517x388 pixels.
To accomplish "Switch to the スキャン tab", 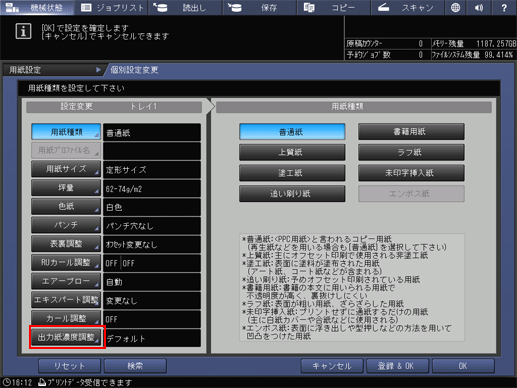I will [x=408, y=7].
